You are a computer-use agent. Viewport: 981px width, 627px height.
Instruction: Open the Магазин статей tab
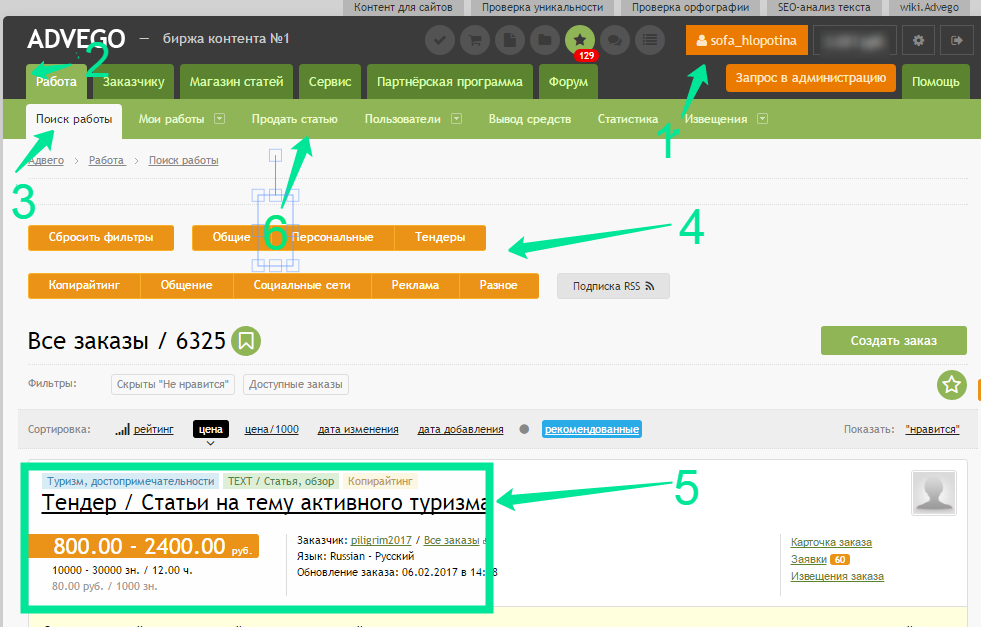tap(236, 81)
